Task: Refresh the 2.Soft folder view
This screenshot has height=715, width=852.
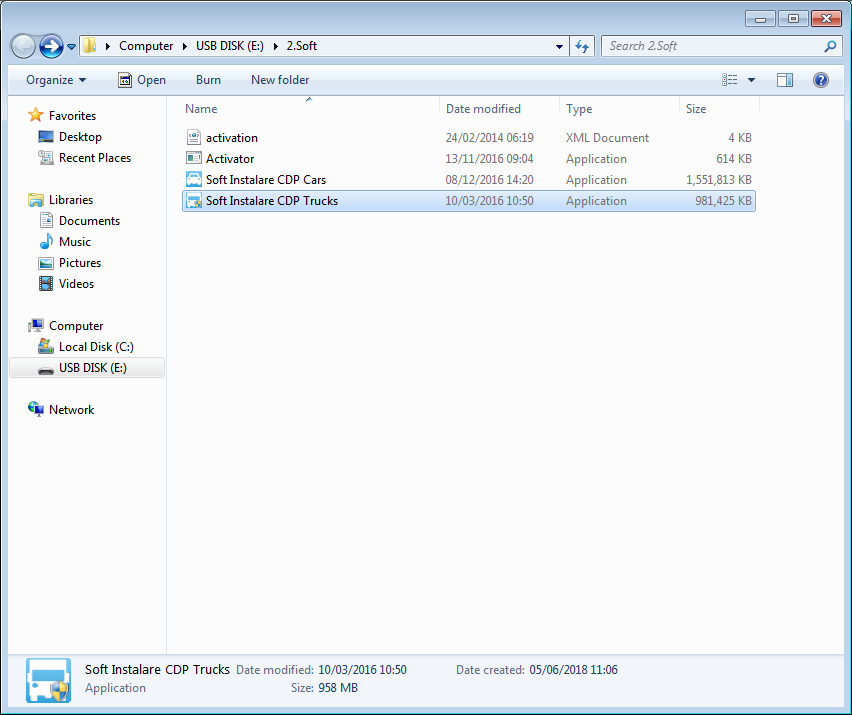Action: tap(582, 47)
